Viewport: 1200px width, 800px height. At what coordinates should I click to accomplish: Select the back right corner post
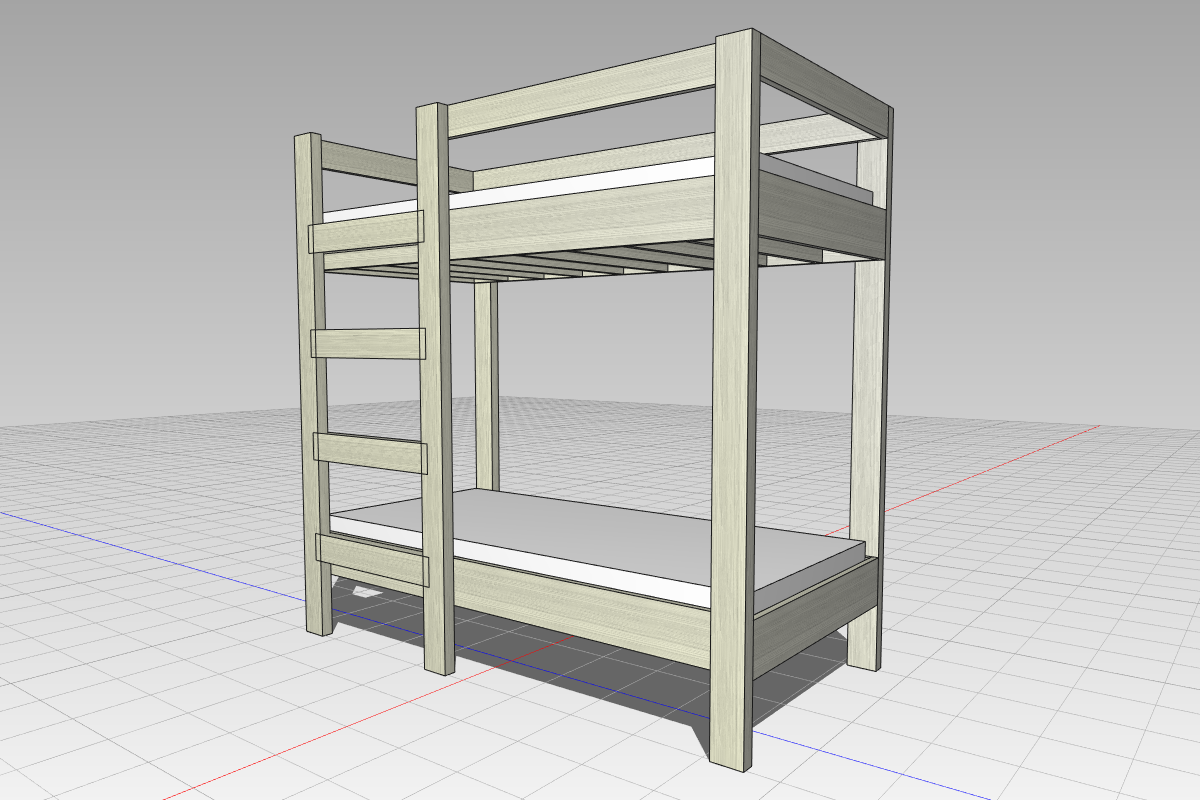pyautogui.click(x=869, y=400)
